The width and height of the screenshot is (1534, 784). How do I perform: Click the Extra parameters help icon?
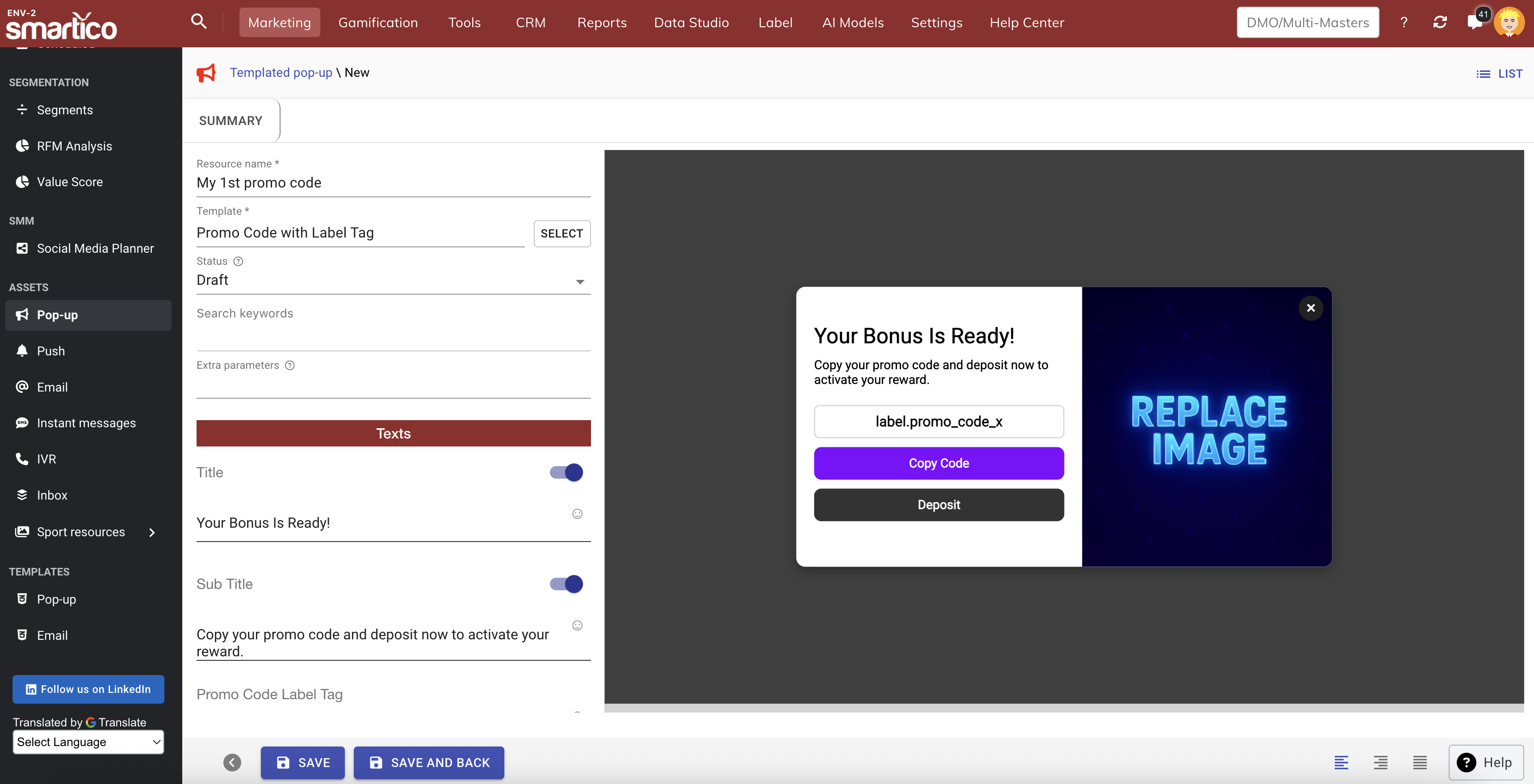290,366
